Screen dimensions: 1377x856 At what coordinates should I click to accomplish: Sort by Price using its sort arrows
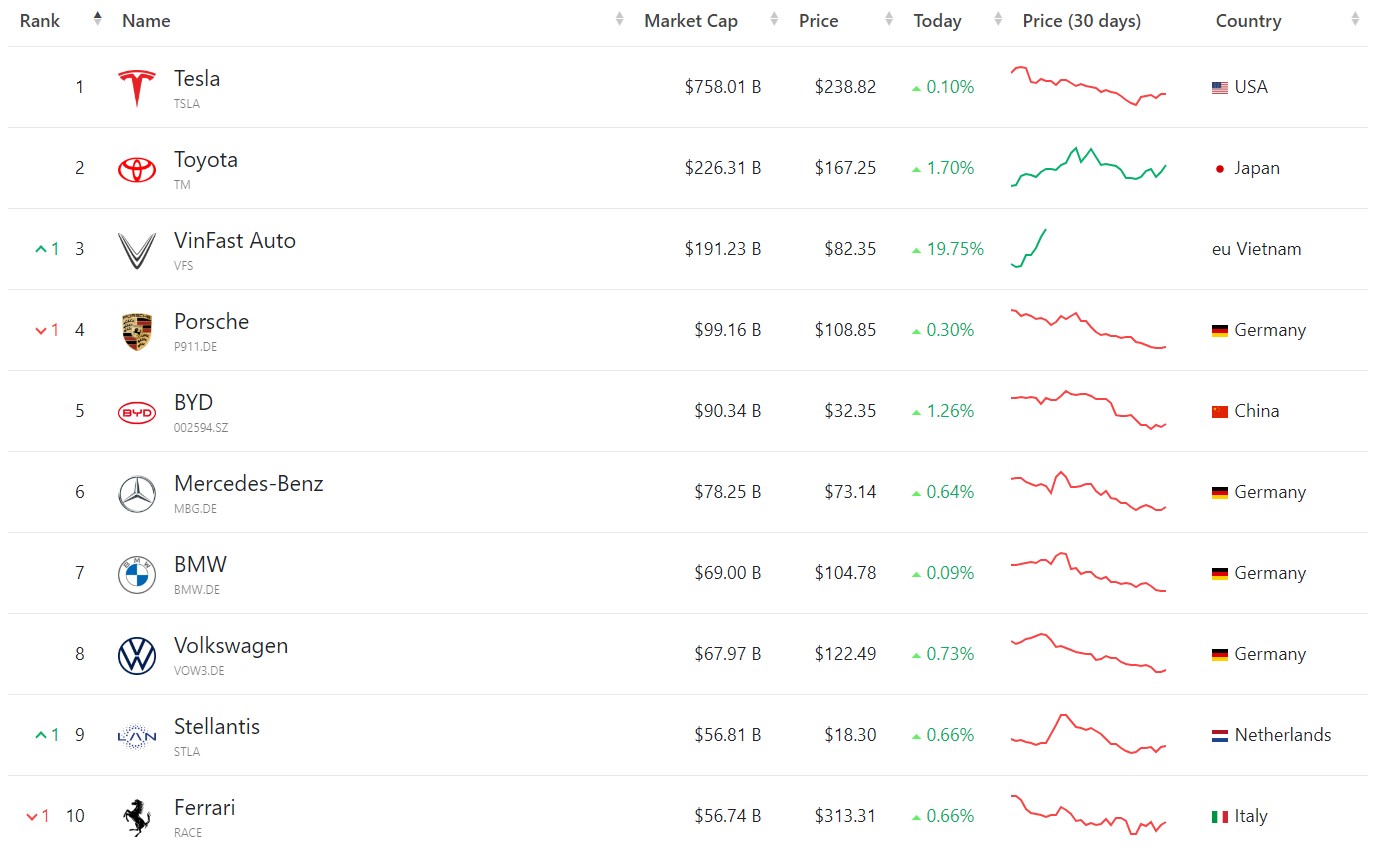(x=890, y=20)
